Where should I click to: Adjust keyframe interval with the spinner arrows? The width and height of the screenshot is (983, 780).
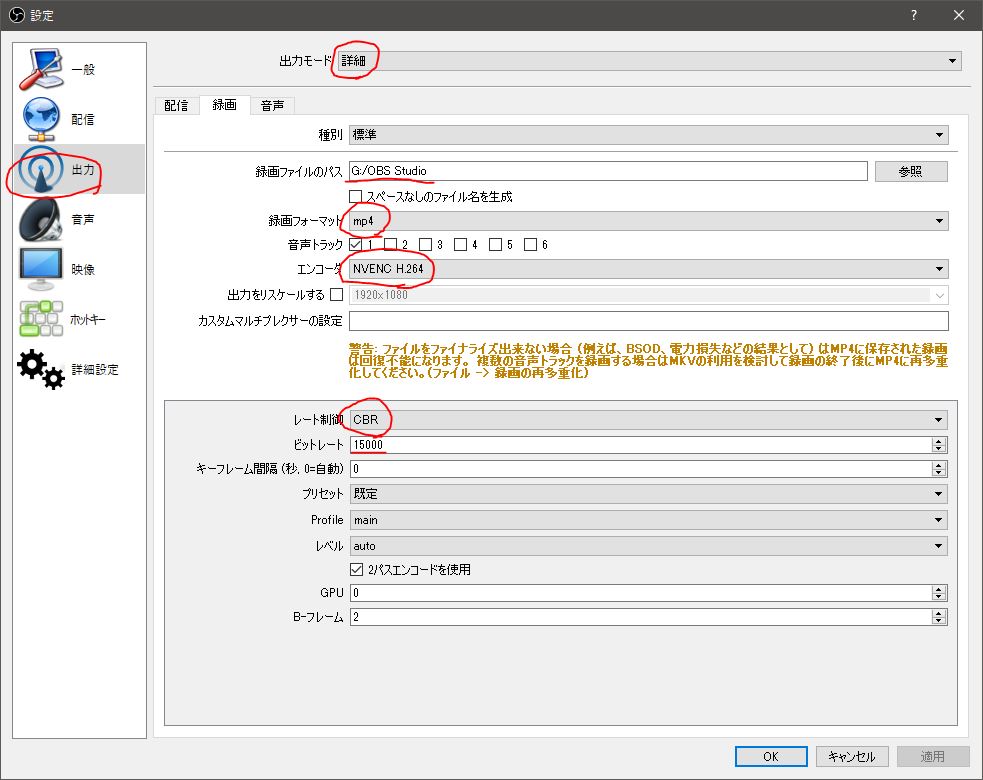point(938,468)
